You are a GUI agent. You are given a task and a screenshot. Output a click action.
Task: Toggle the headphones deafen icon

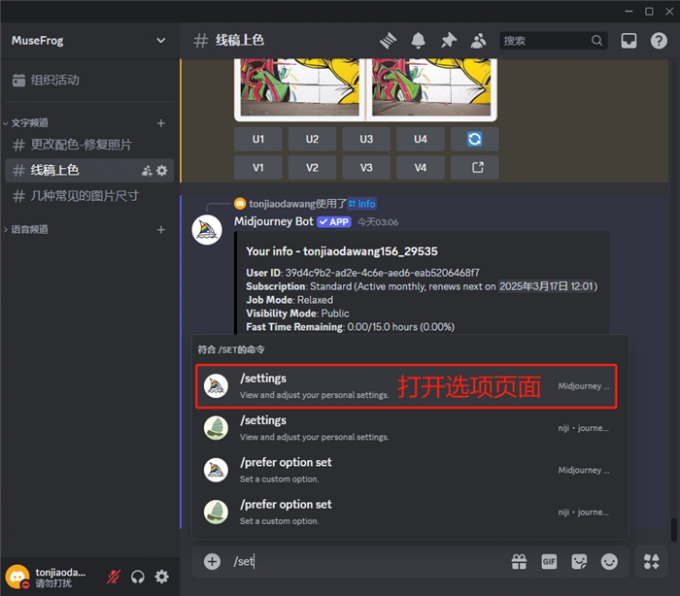[137, 577]
